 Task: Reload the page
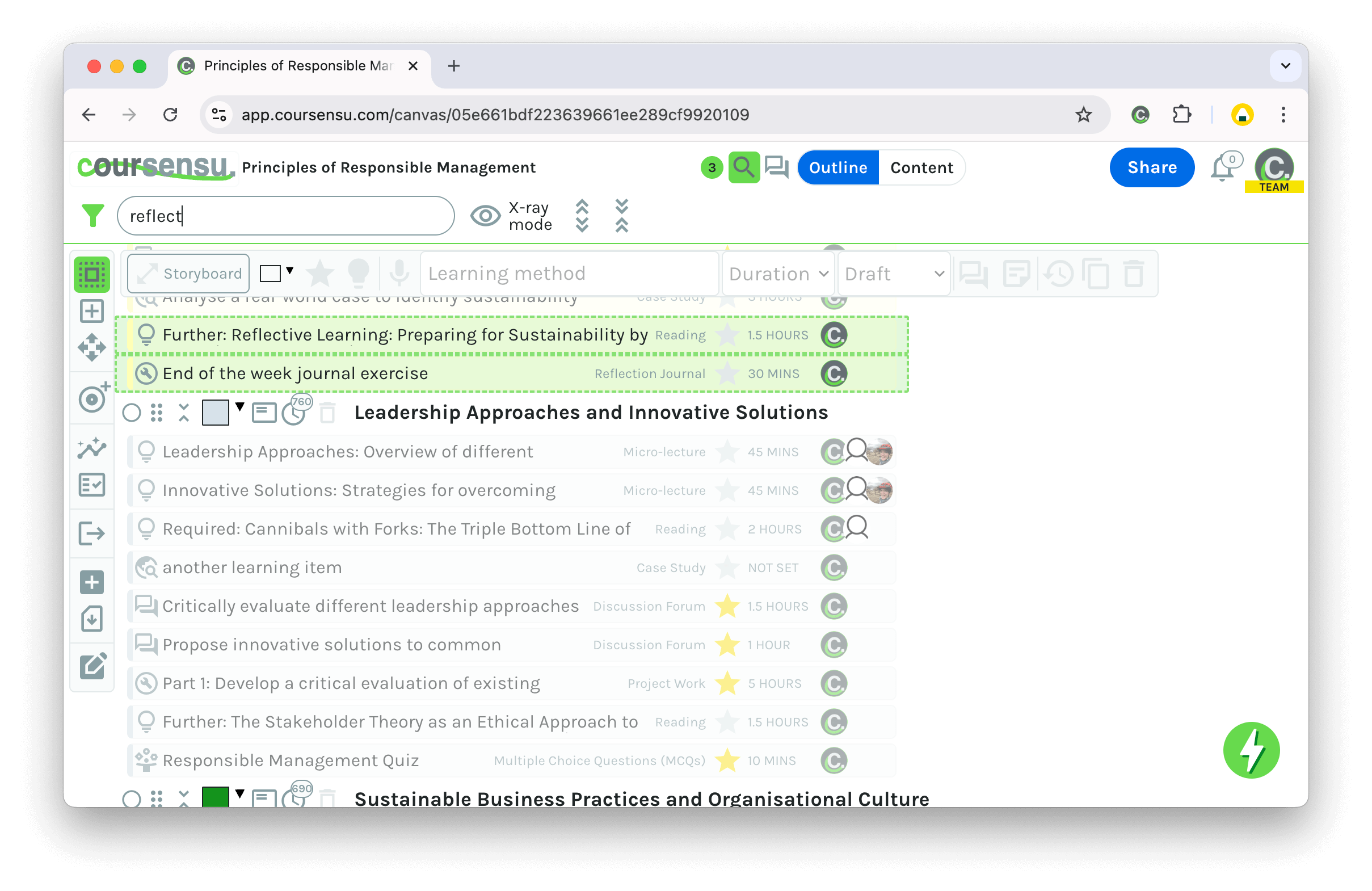pyautogui.click(x=170, y=115)
